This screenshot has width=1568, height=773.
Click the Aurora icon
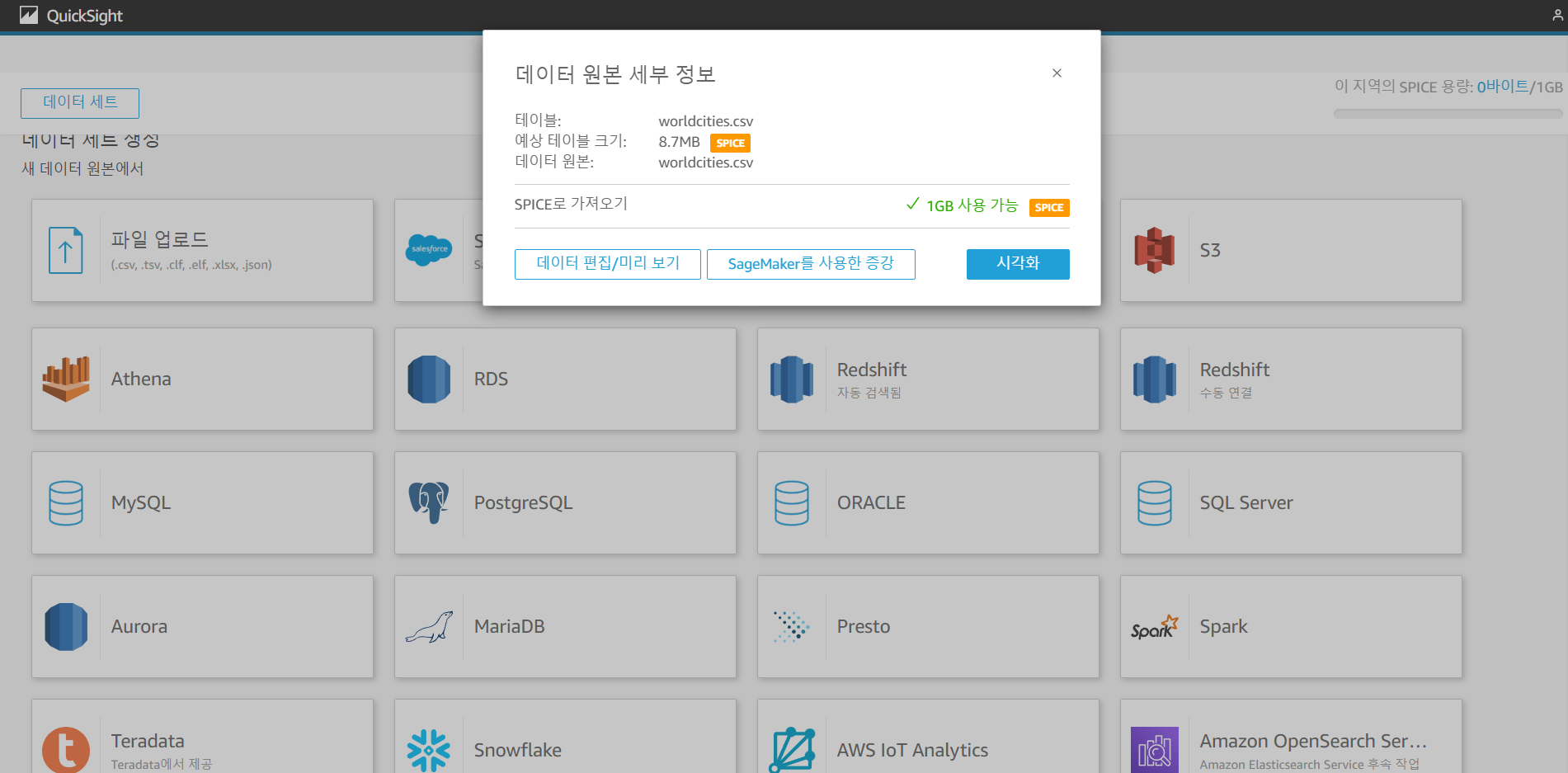click(x=66, y=627)
